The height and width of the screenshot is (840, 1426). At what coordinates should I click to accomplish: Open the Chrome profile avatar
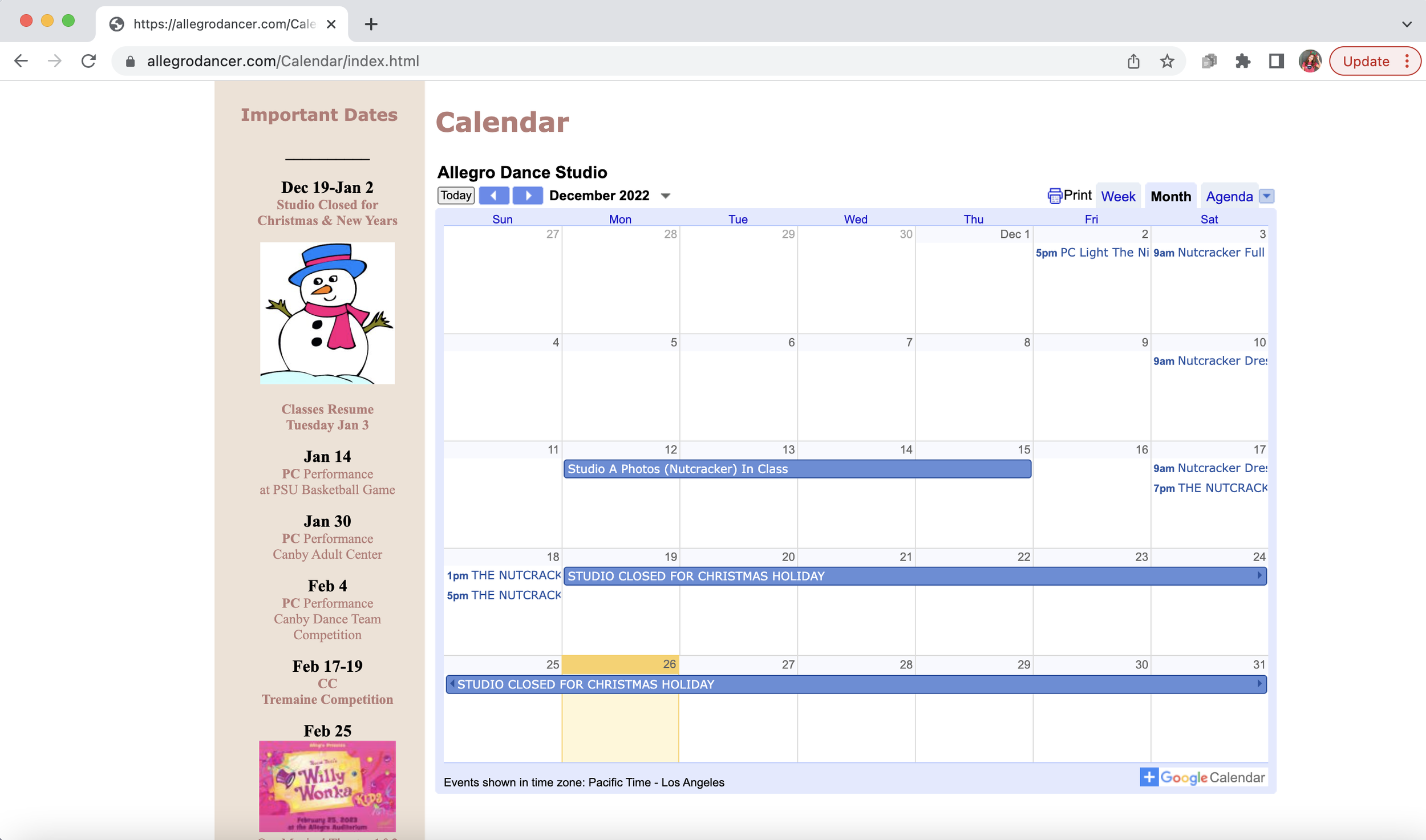[x=1310, y=61]
